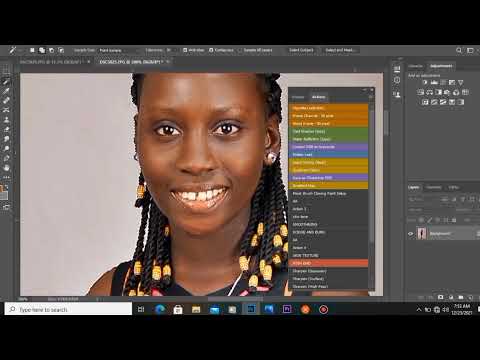Run the SKIN TEXTURE action
480x360 pixels.
(328, 255)
